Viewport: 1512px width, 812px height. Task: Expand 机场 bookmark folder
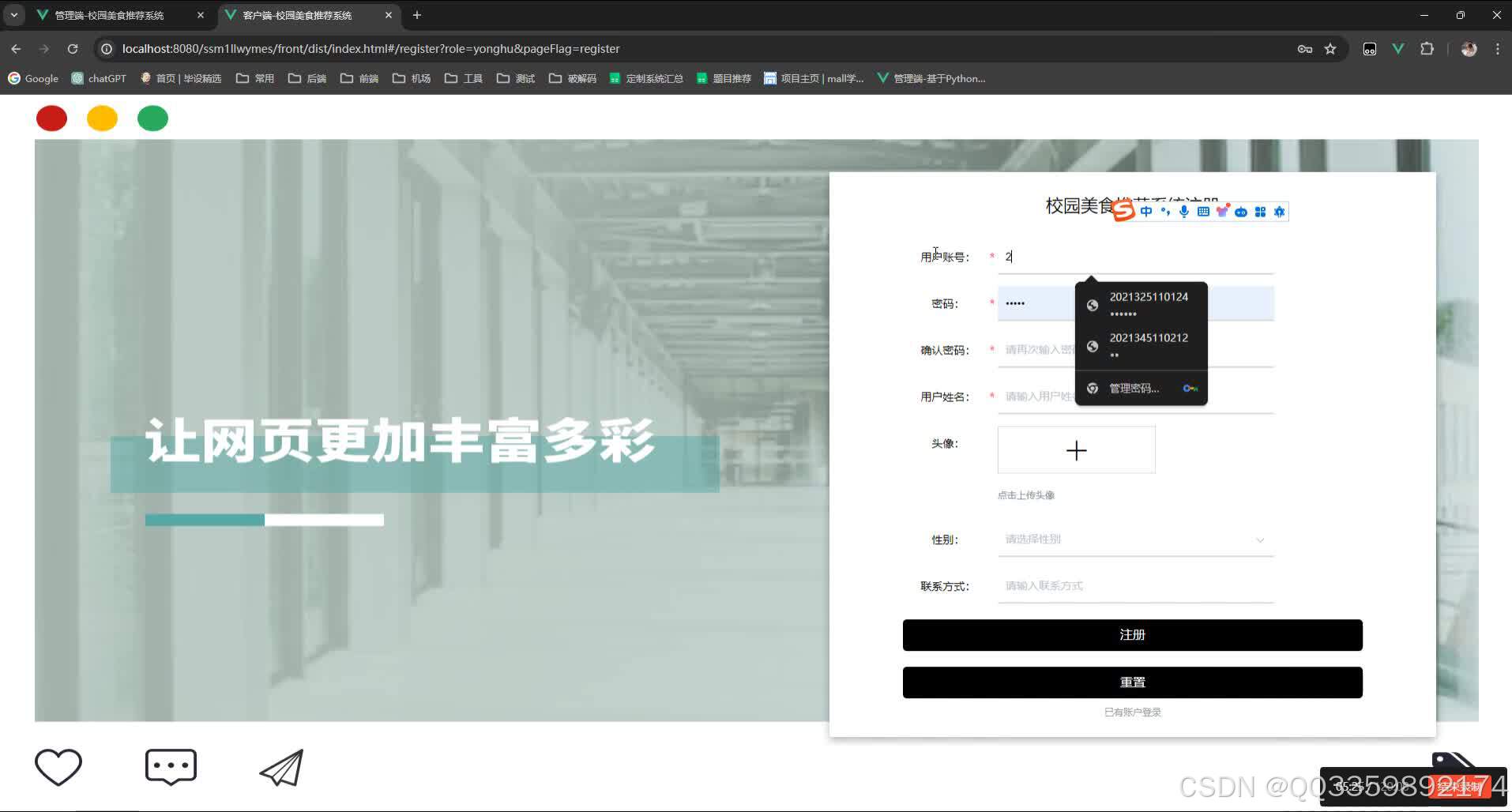click(x=412, y=78)
